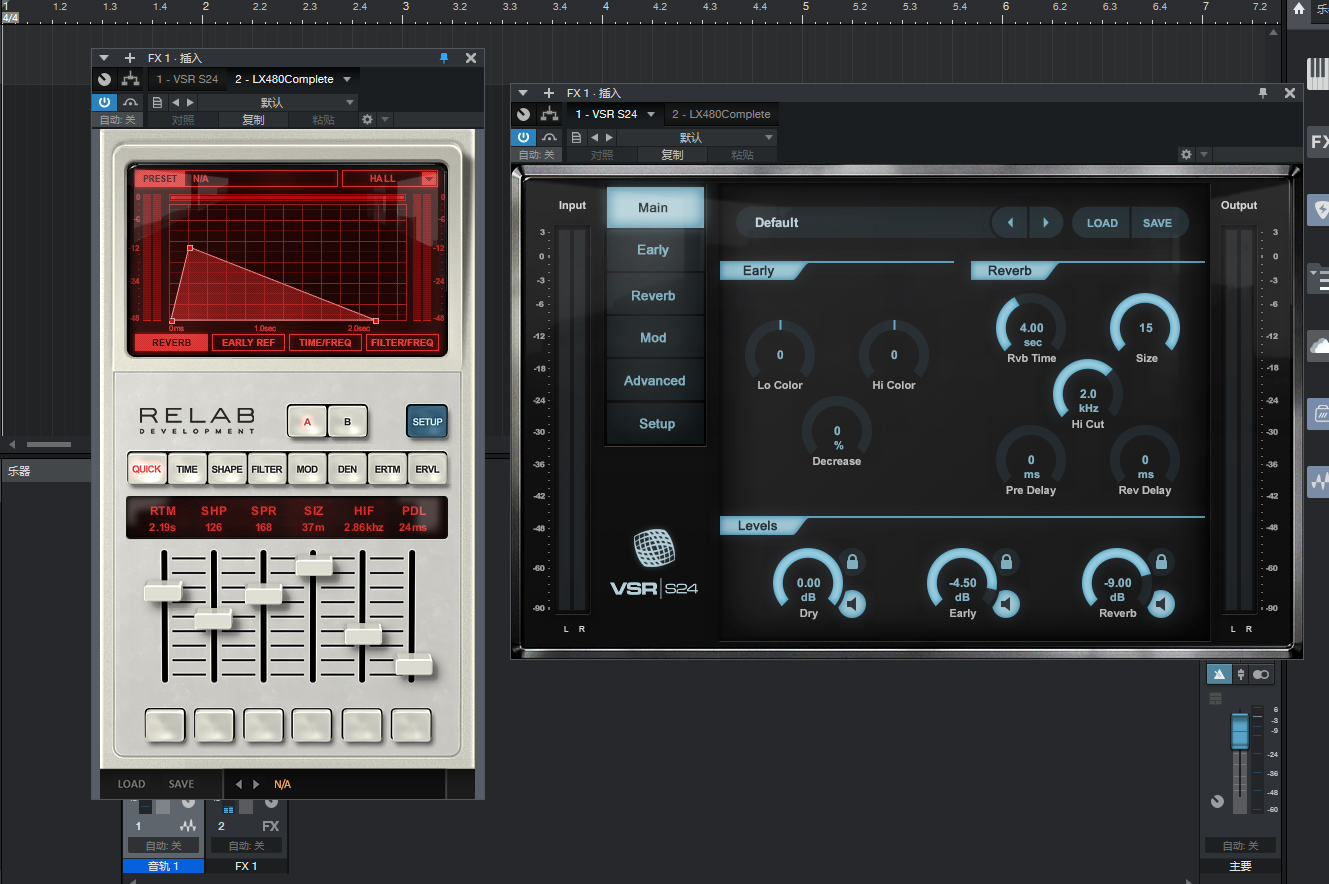
Task: Toggle the VSR S24 plugin power button
Action: coord(523,137)
